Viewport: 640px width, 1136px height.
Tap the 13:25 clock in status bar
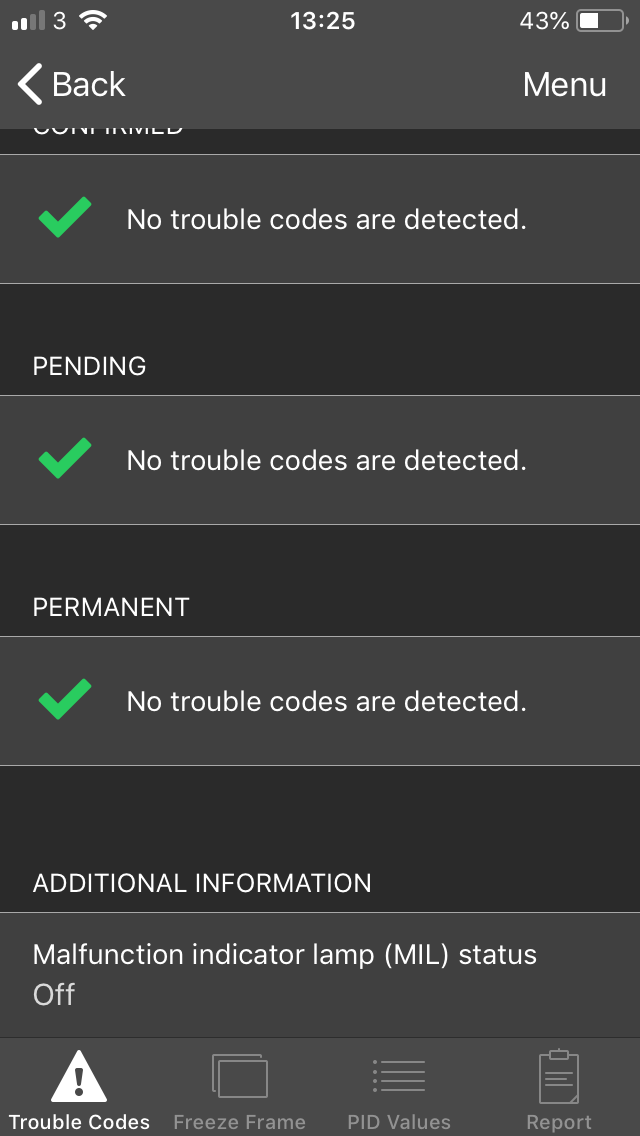pyautogui.click(x=323, y=21)
